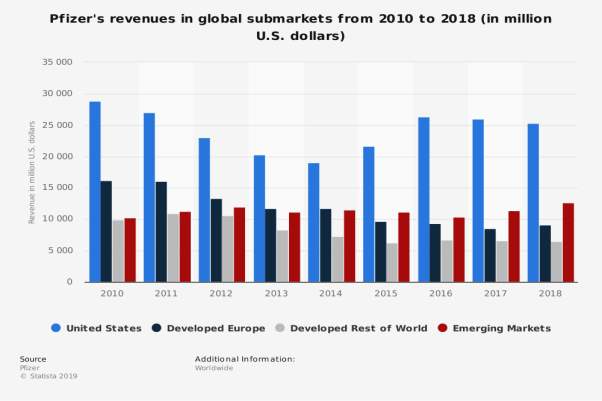Viewport: 602px width, 401px height.
Task: Toggle the United States legend entry
Action: [x=96, y=328]
